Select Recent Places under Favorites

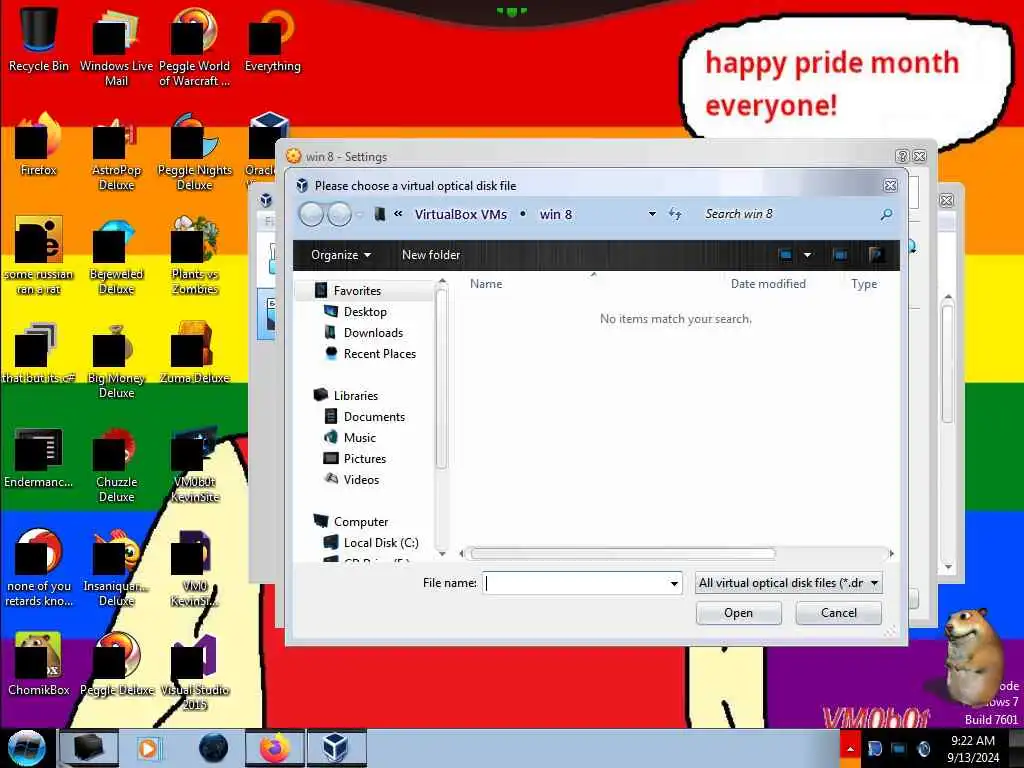[379, 353]
